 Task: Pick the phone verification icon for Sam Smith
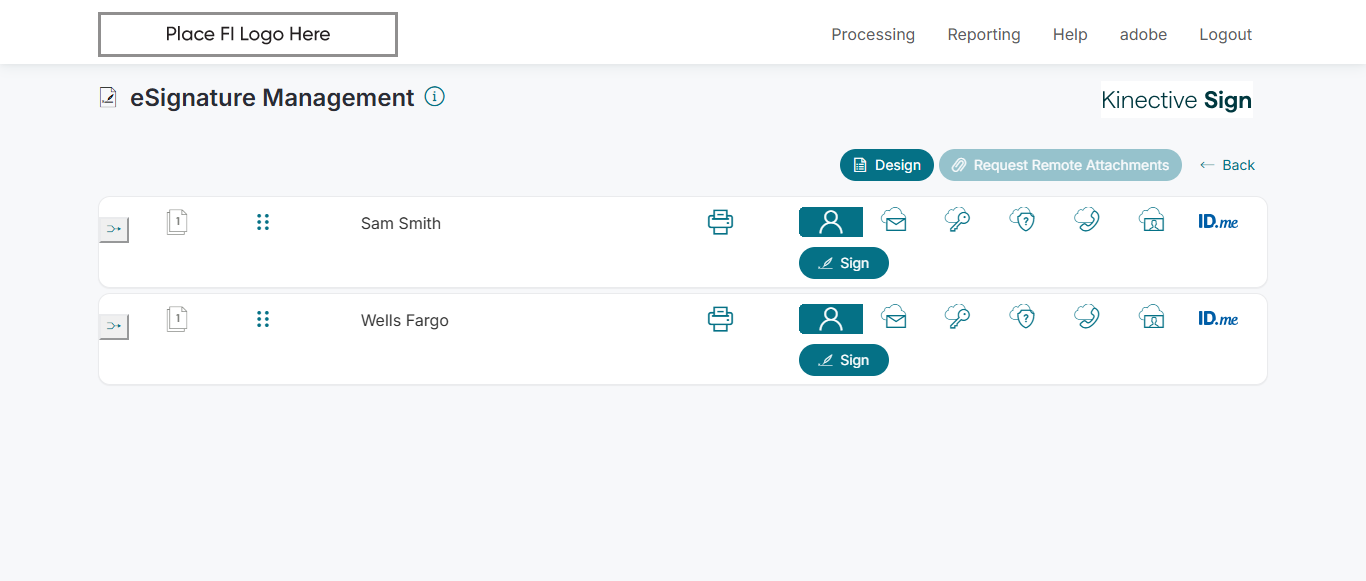pyautogui.click(x=1087, y=221)
